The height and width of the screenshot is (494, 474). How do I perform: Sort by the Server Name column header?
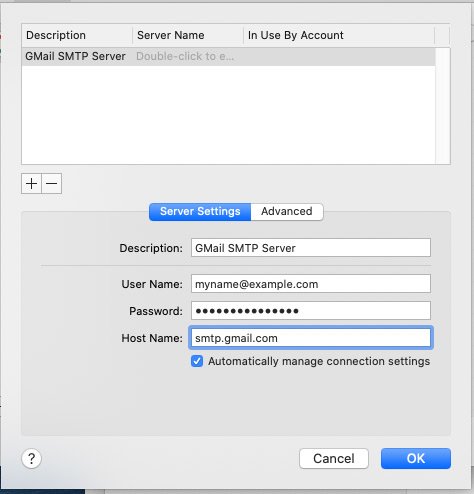coord(188,35)
